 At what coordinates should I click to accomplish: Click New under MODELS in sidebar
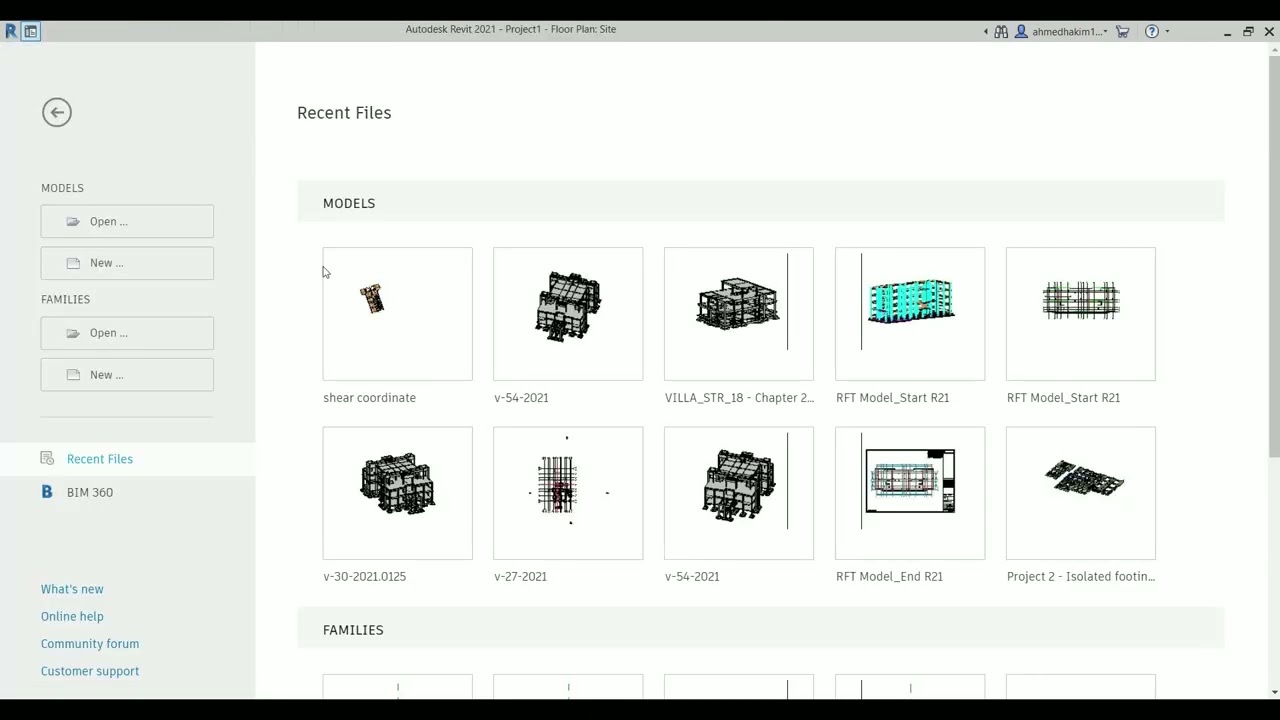coord(127,263)
